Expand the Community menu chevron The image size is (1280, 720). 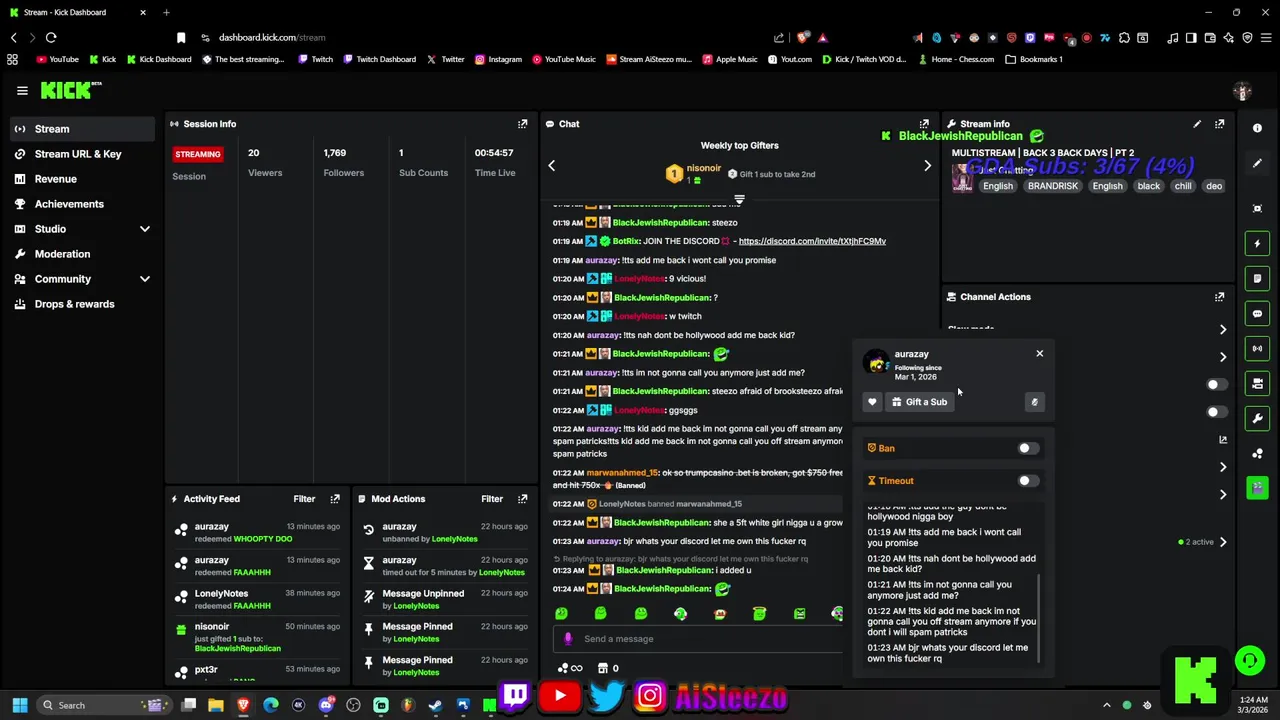click(x=144, y=279)
